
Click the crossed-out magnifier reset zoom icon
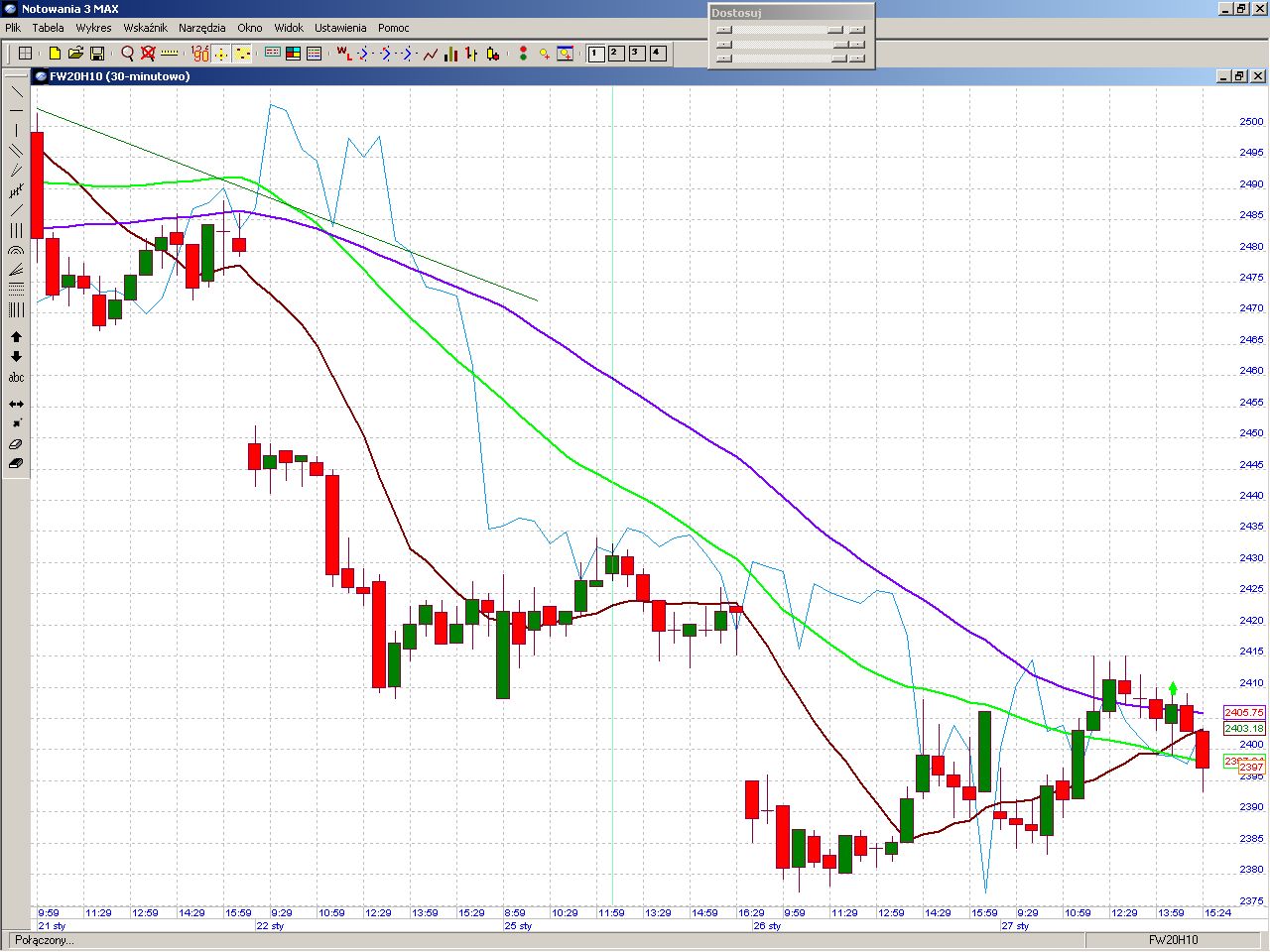point(148,54)
